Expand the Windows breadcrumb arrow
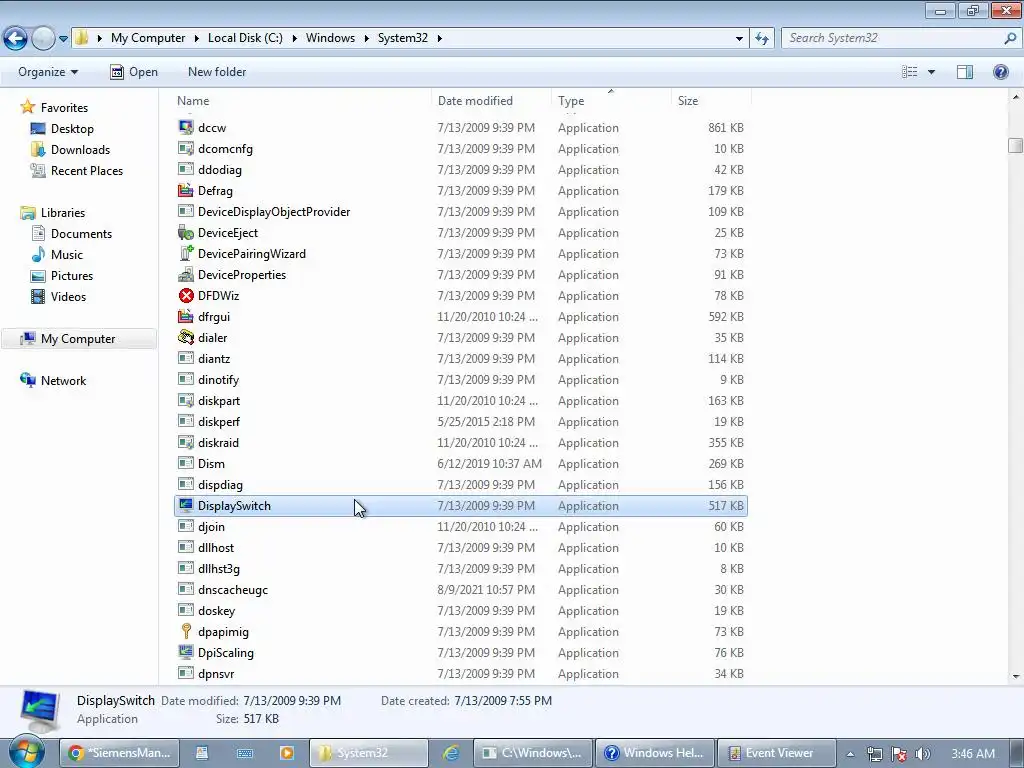 pos(366,38)
